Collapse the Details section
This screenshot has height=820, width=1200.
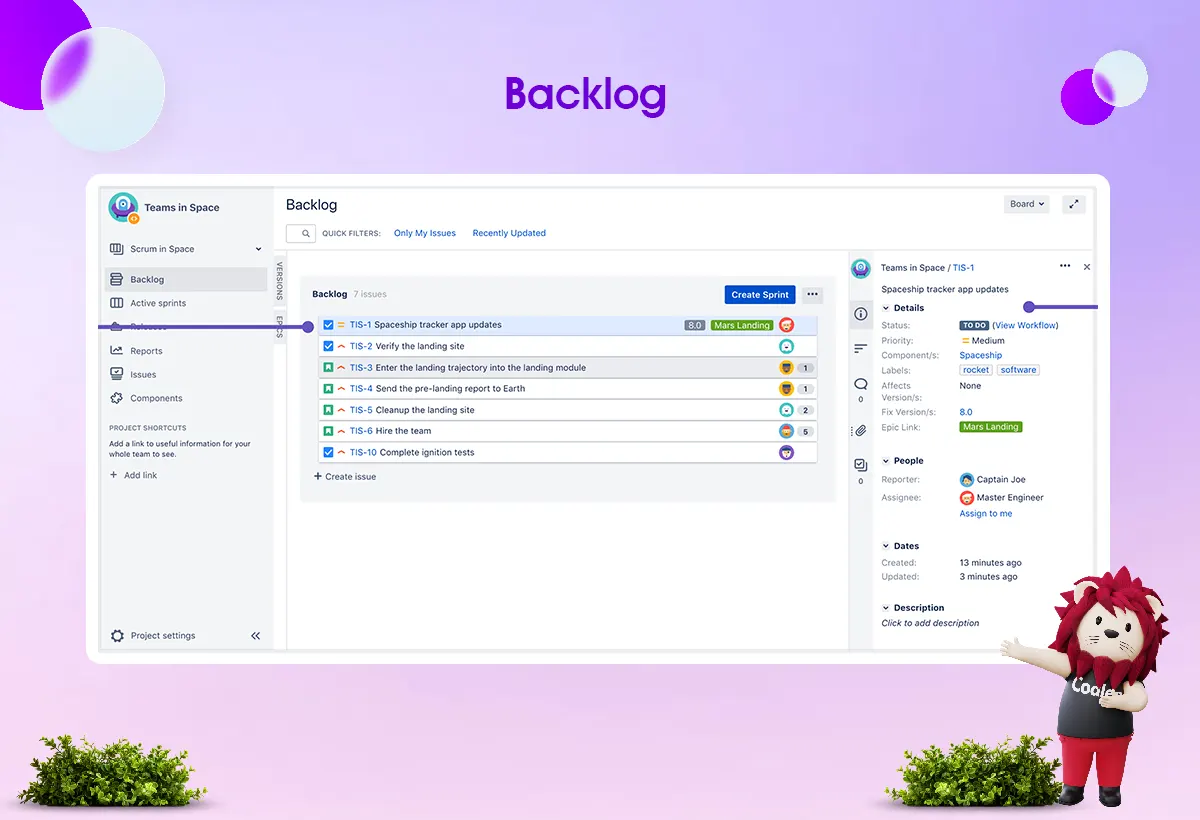point(886,308)
